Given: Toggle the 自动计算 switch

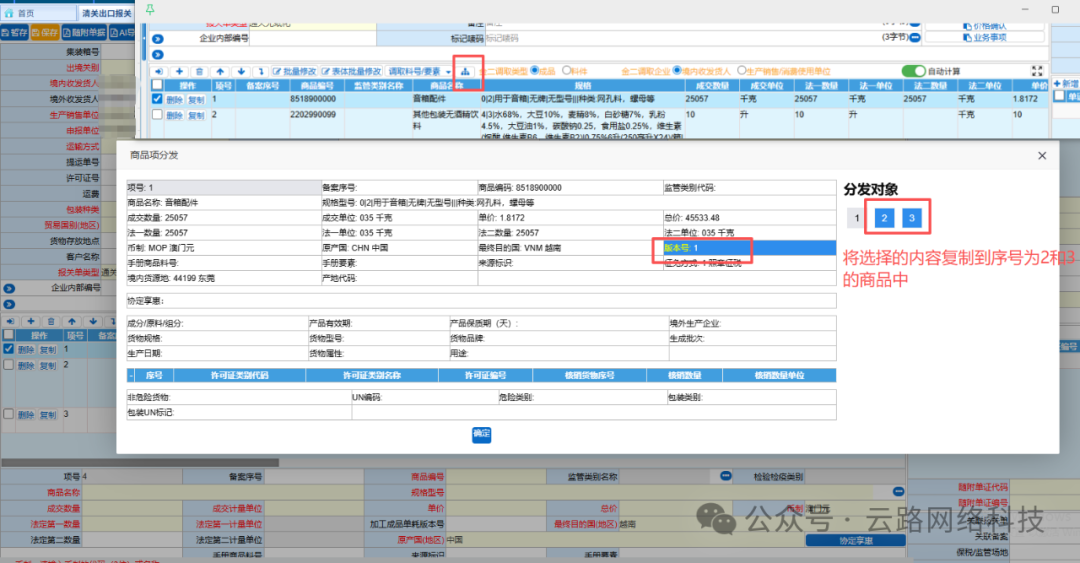Looking at the screenshot, I should coord(913,71).
